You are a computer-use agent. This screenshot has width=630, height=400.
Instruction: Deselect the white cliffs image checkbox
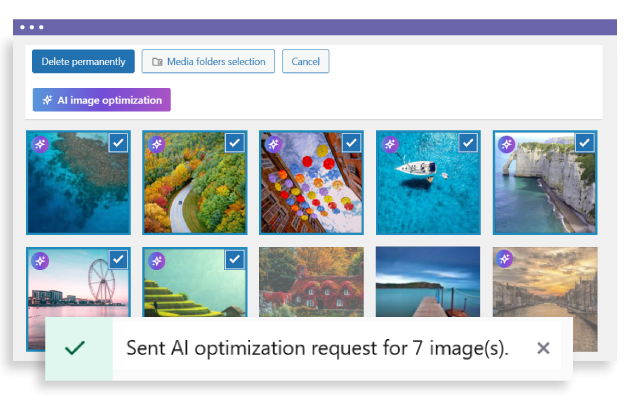[x=585, y=143]
